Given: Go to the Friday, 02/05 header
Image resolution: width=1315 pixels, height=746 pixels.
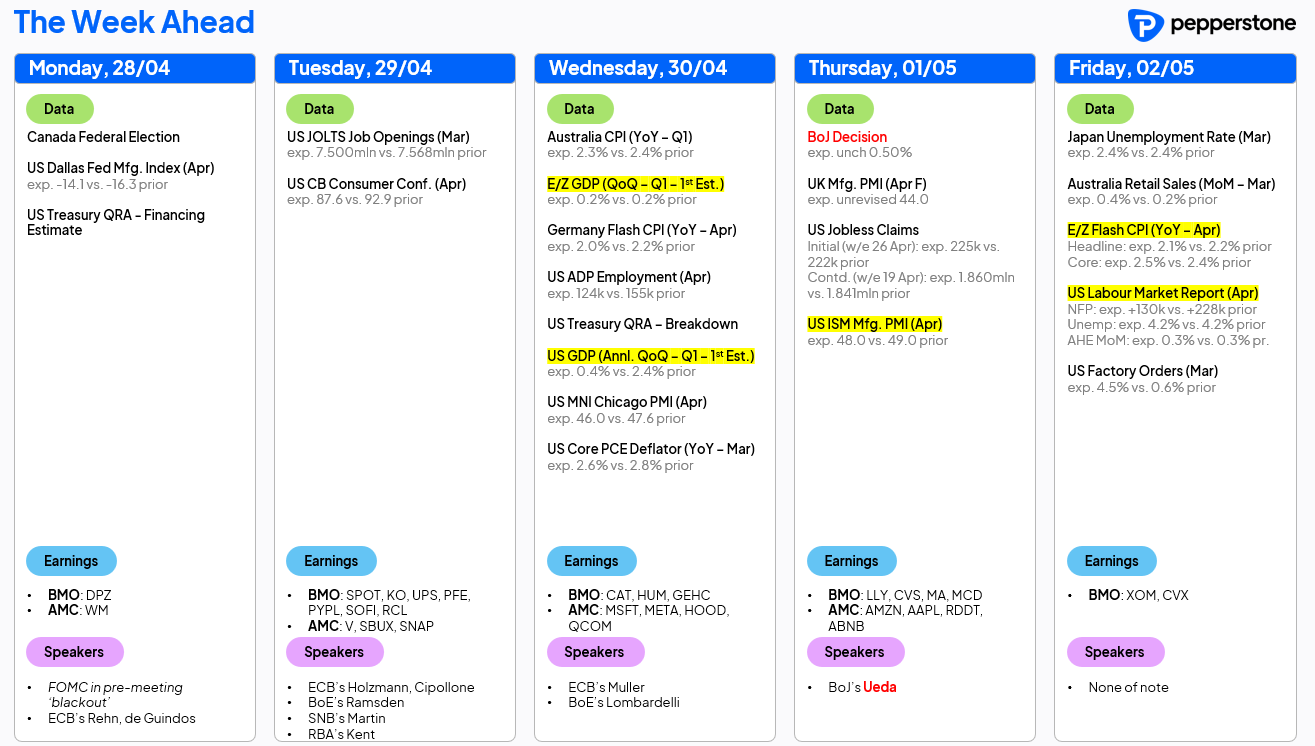Looking at the screenshot, I should 1131,68.
